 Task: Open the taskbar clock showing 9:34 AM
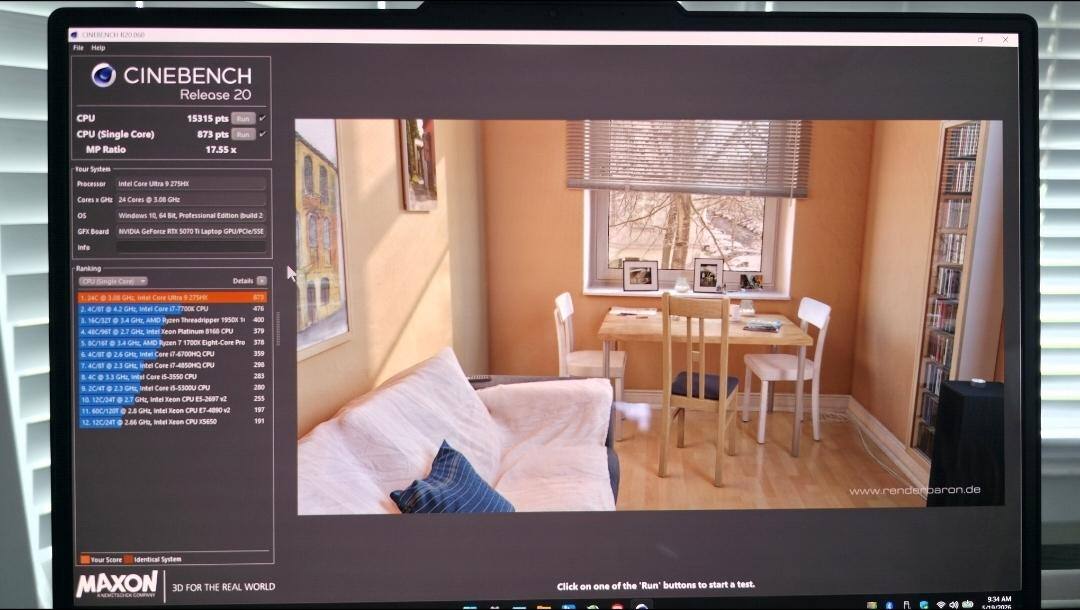coord(999,603)
